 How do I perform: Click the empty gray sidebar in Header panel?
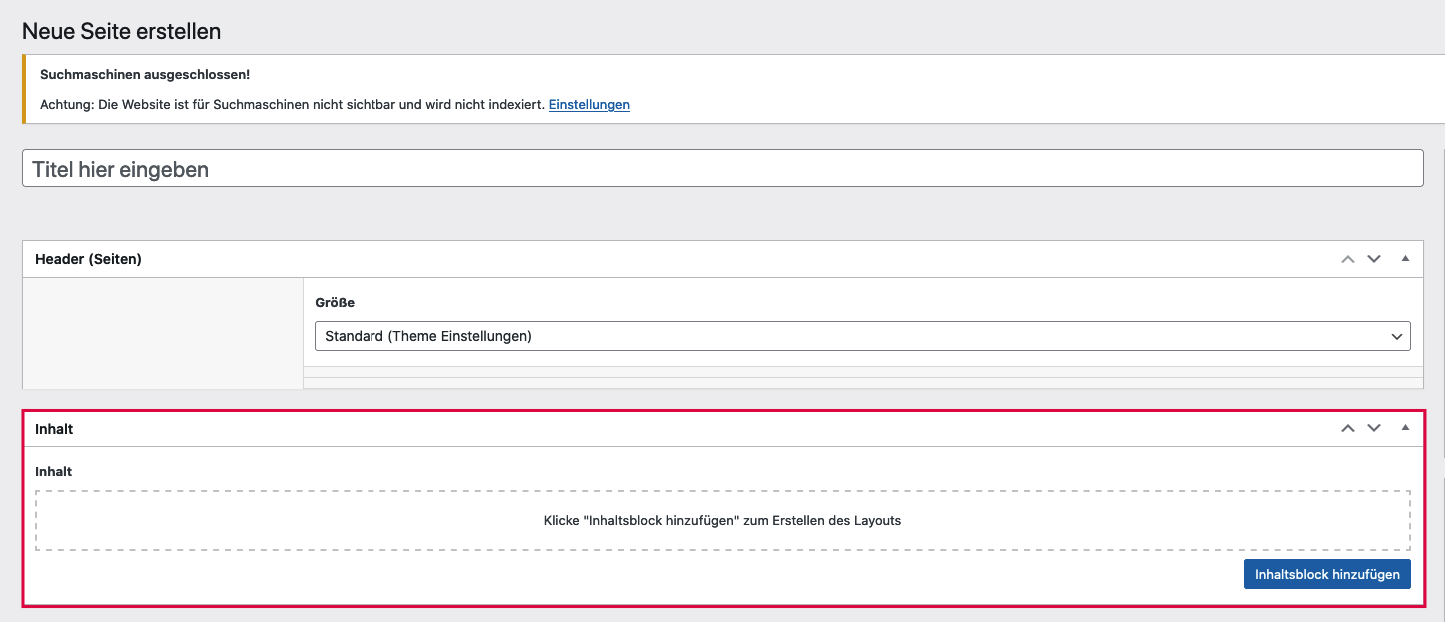[x=162, y=334]
